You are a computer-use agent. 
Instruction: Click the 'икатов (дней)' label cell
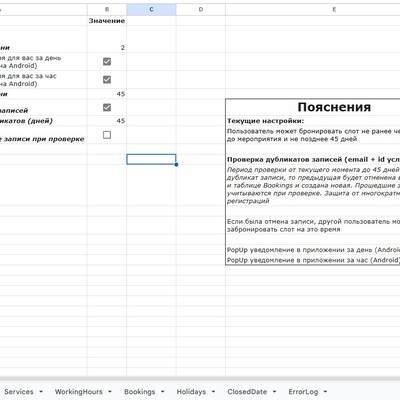coord(43,121)
